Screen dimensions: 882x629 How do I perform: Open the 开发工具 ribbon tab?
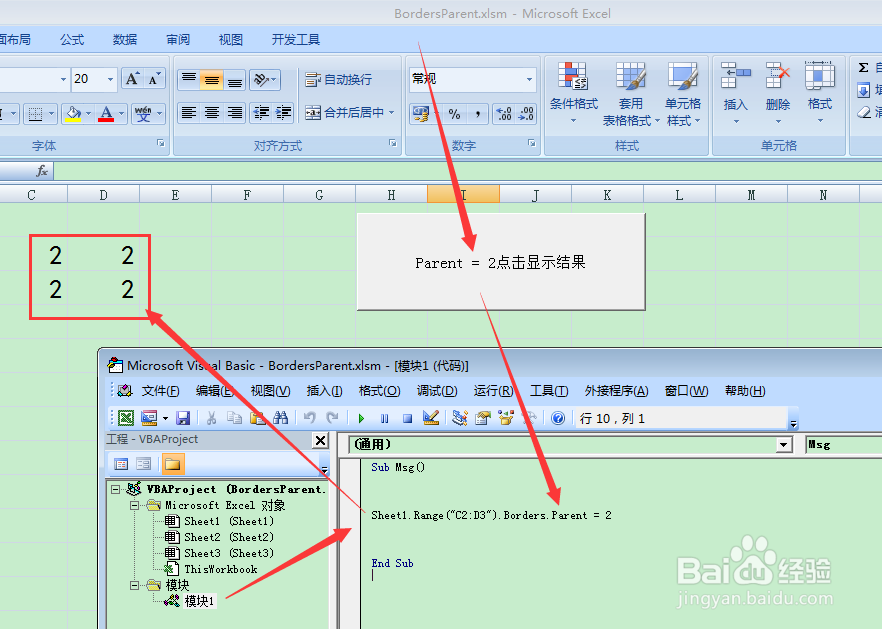coord(296,40)
